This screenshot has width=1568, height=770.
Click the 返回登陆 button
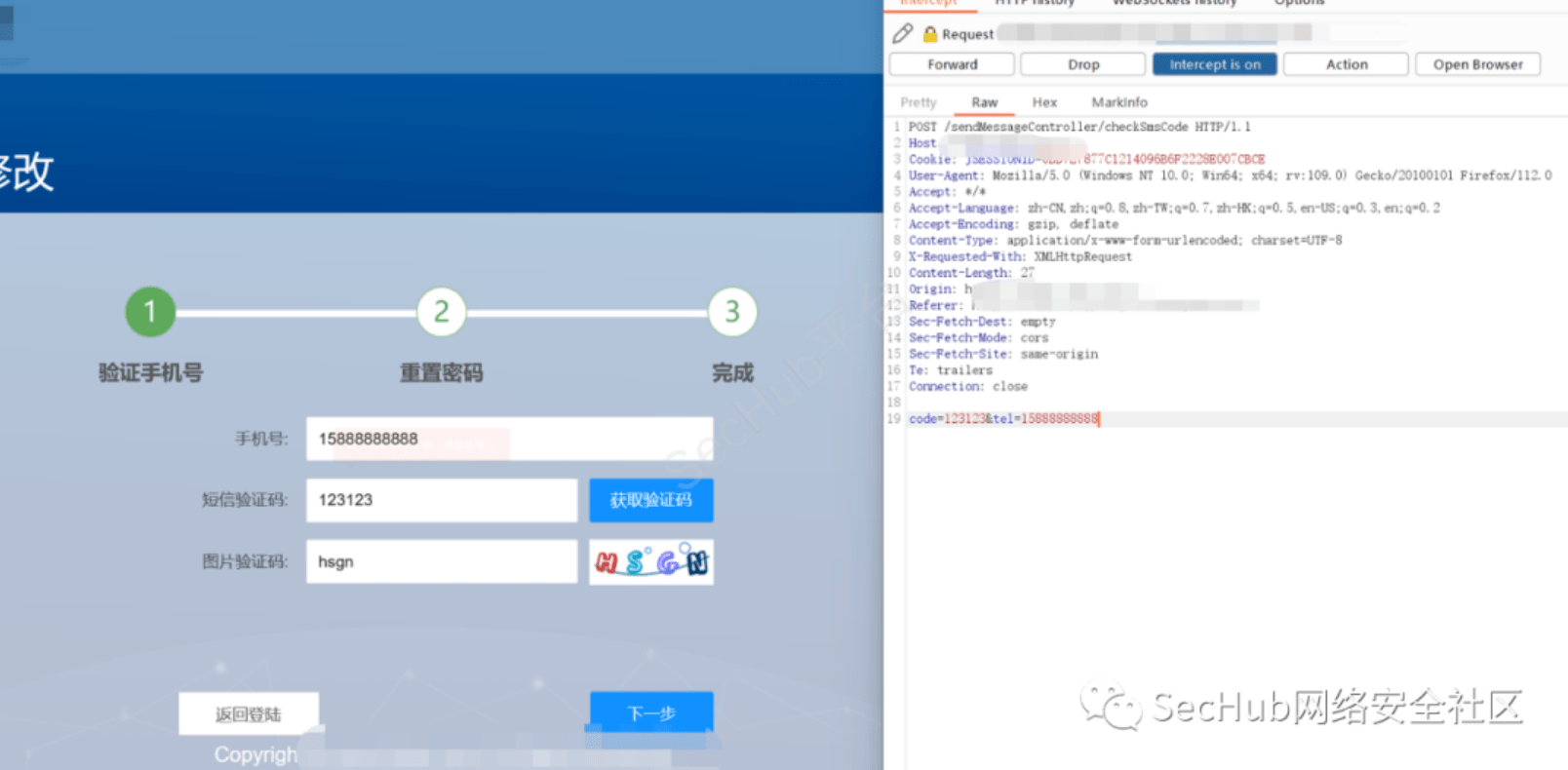point(249,713)
